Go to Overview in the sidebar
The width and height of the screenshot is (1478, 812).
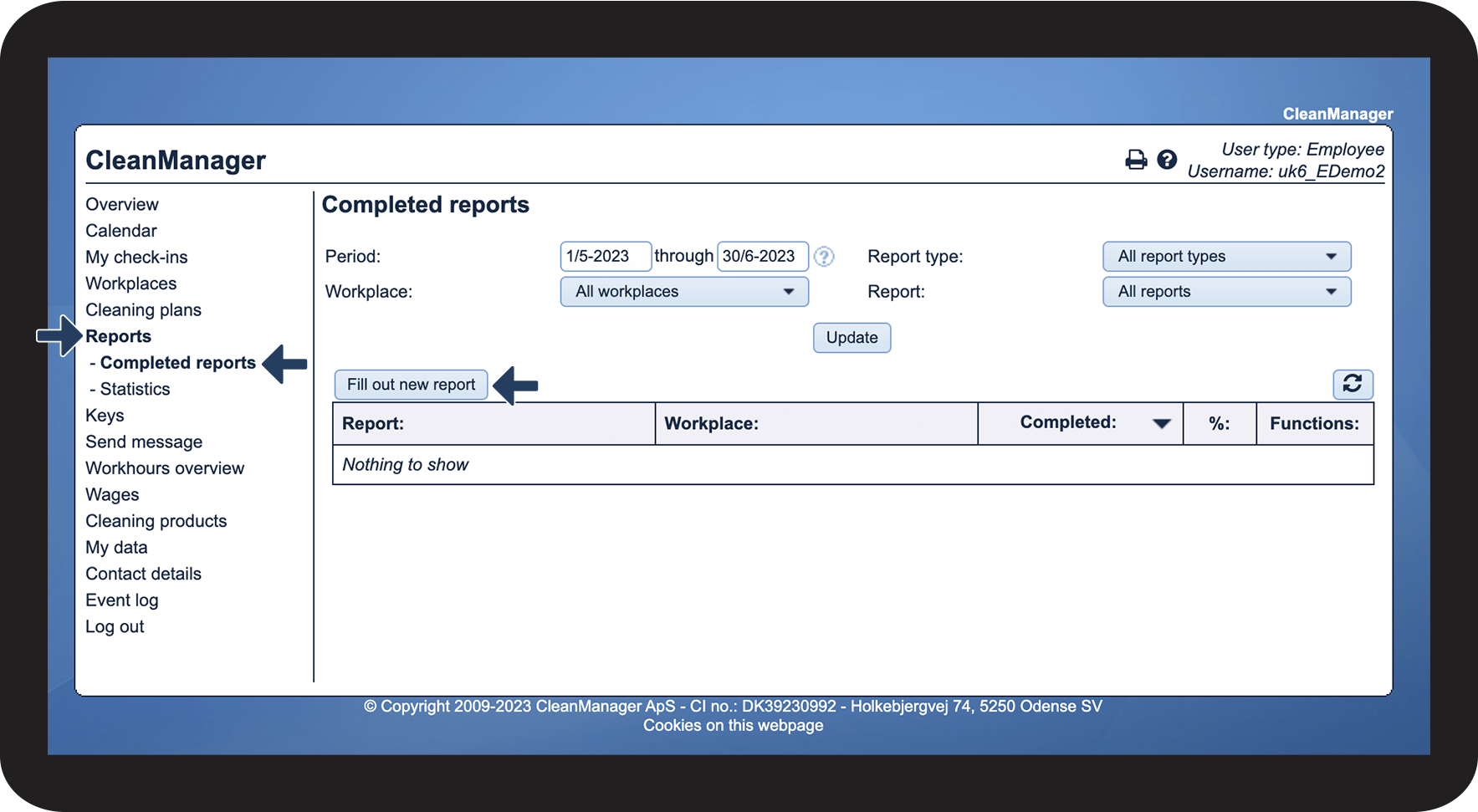coord(122,205)
